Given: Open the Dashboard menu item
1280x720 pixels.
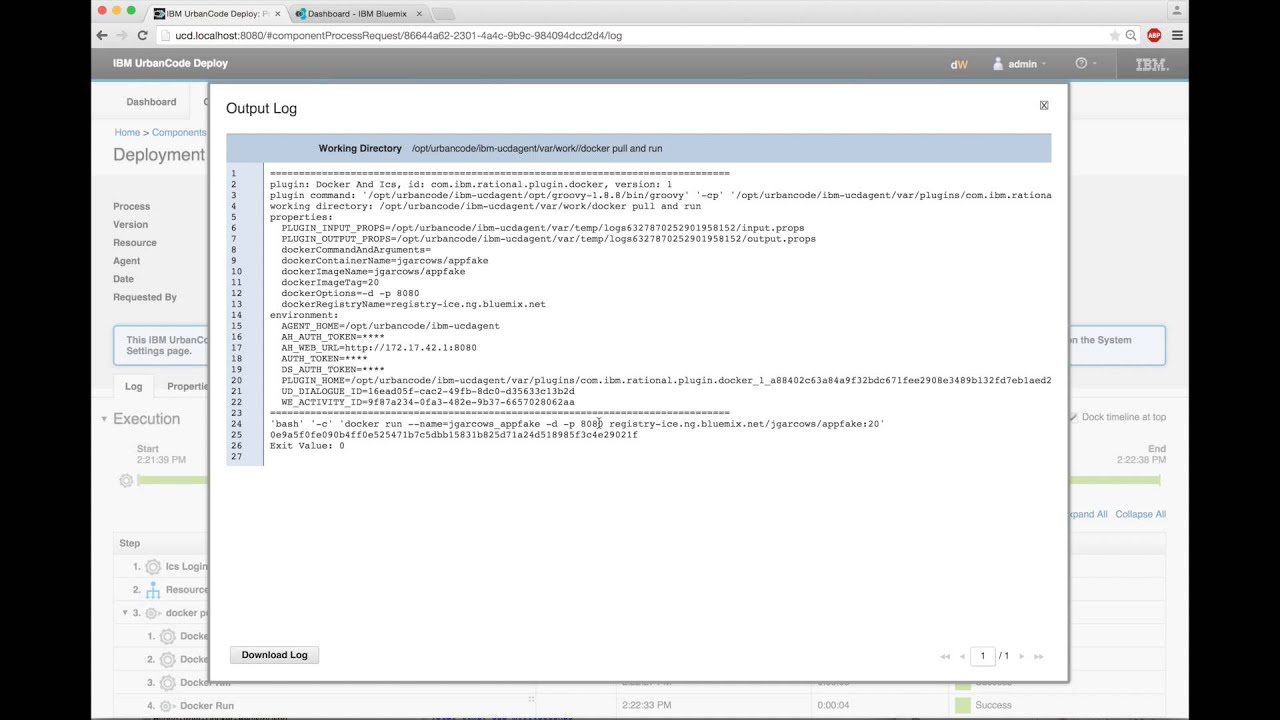Looking at the screenshot, I should tap(151, 102).
